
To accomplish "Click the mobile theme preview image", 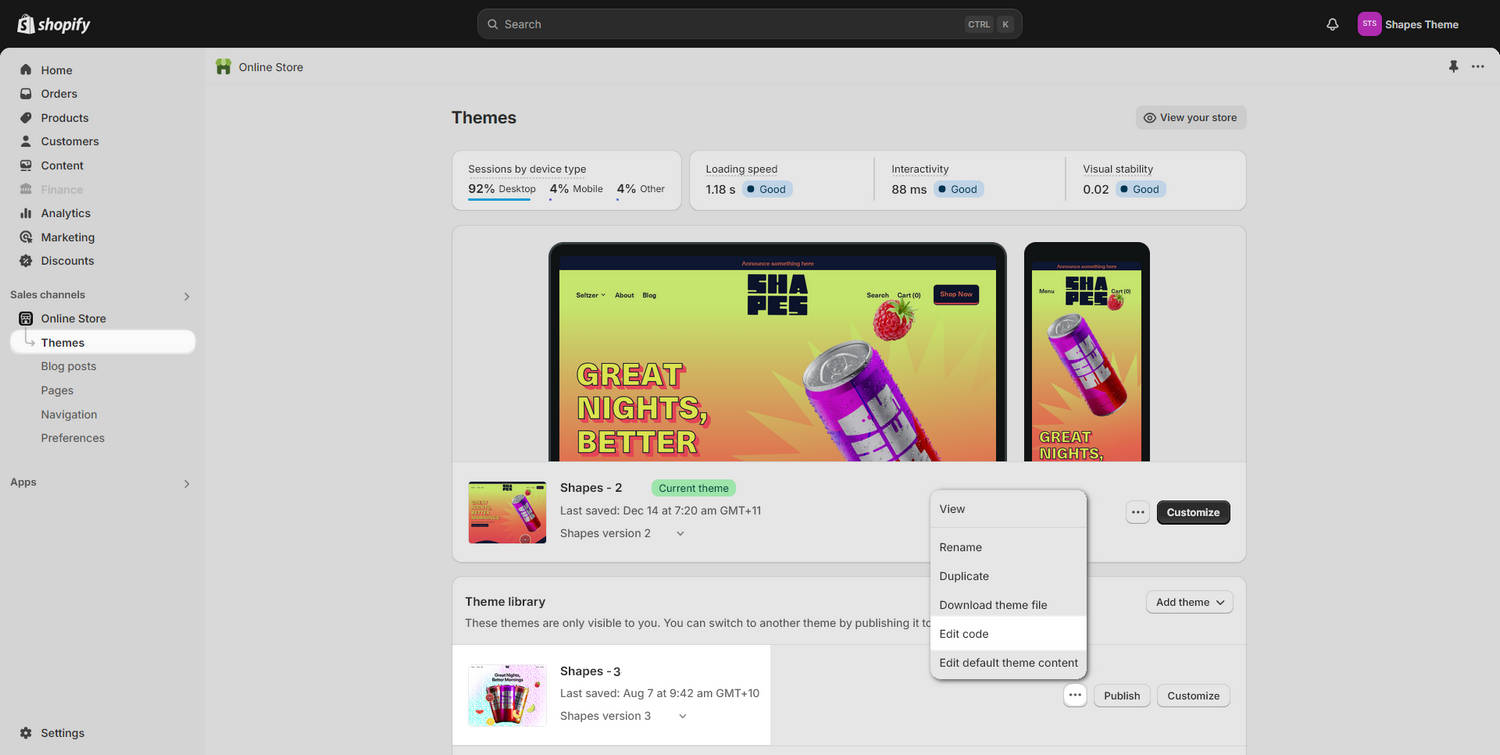I will (x=1087, y=352).
